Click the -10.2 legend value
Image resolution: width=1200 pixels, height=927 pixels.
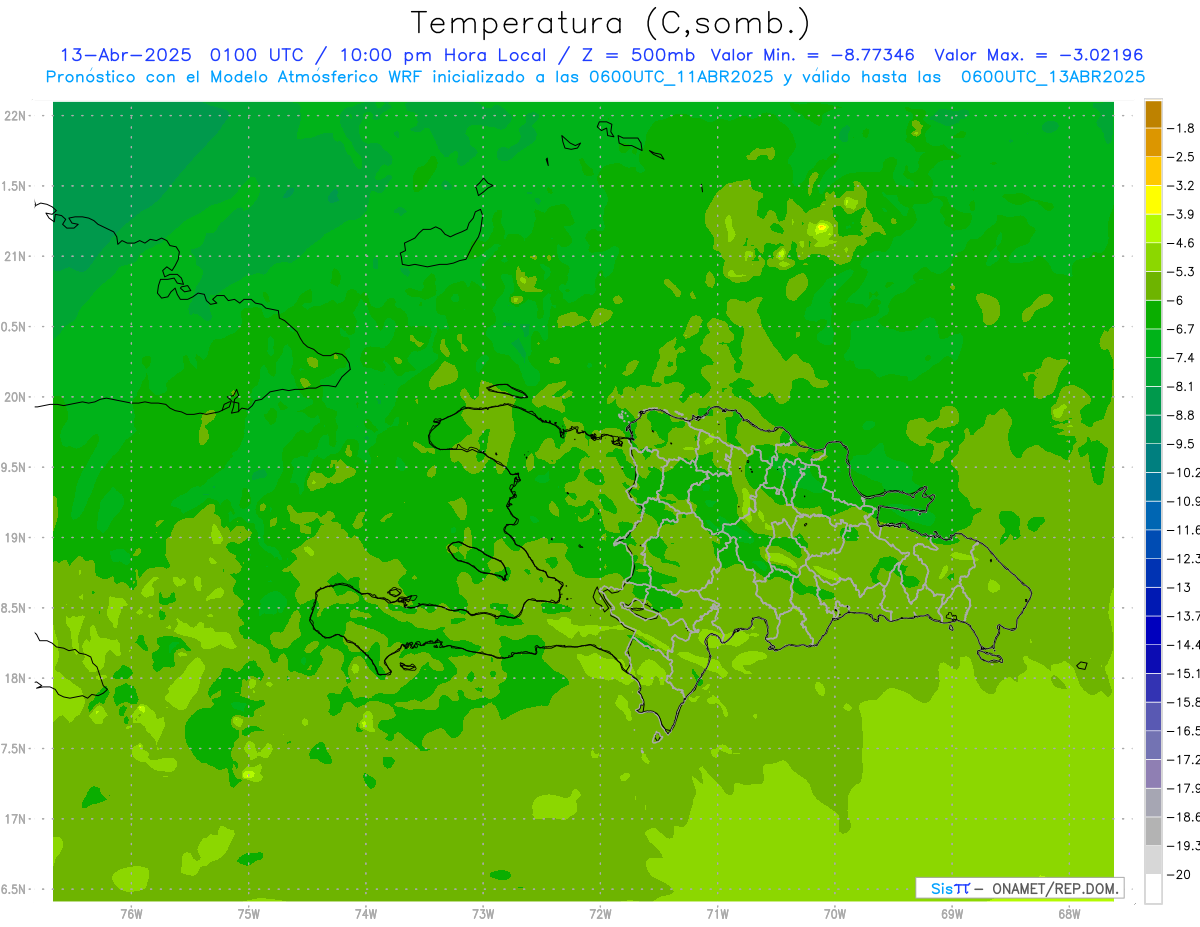click(1184, 473)
